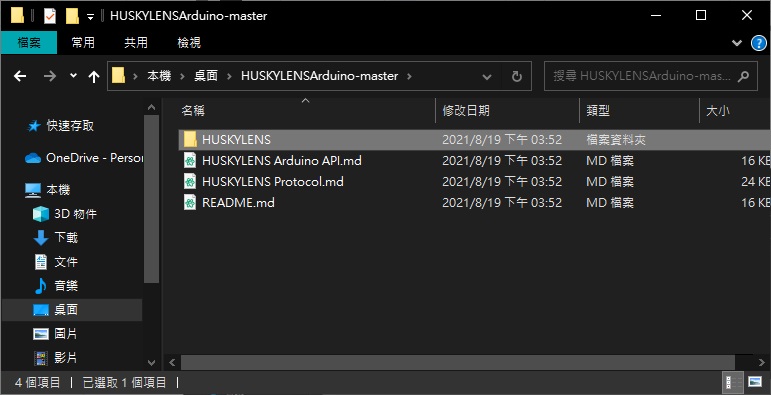Click 桌面 in the address breadcrumb
This screenshot has height=395, width=771.
(206, 76)
